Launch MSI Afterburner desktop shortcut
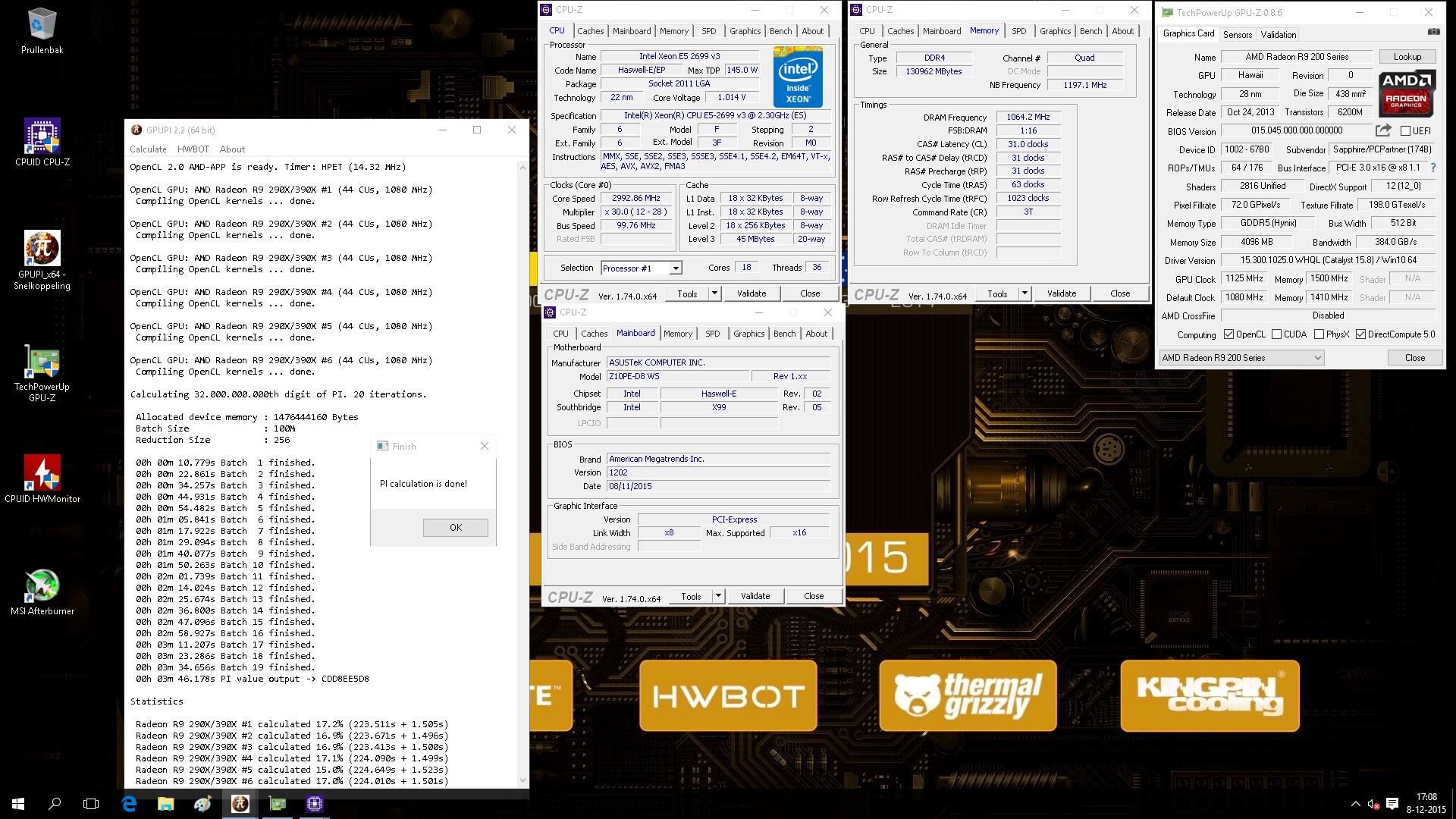Image resolution: width=1456 pixels, height=819 pixels. click(42, 592)
